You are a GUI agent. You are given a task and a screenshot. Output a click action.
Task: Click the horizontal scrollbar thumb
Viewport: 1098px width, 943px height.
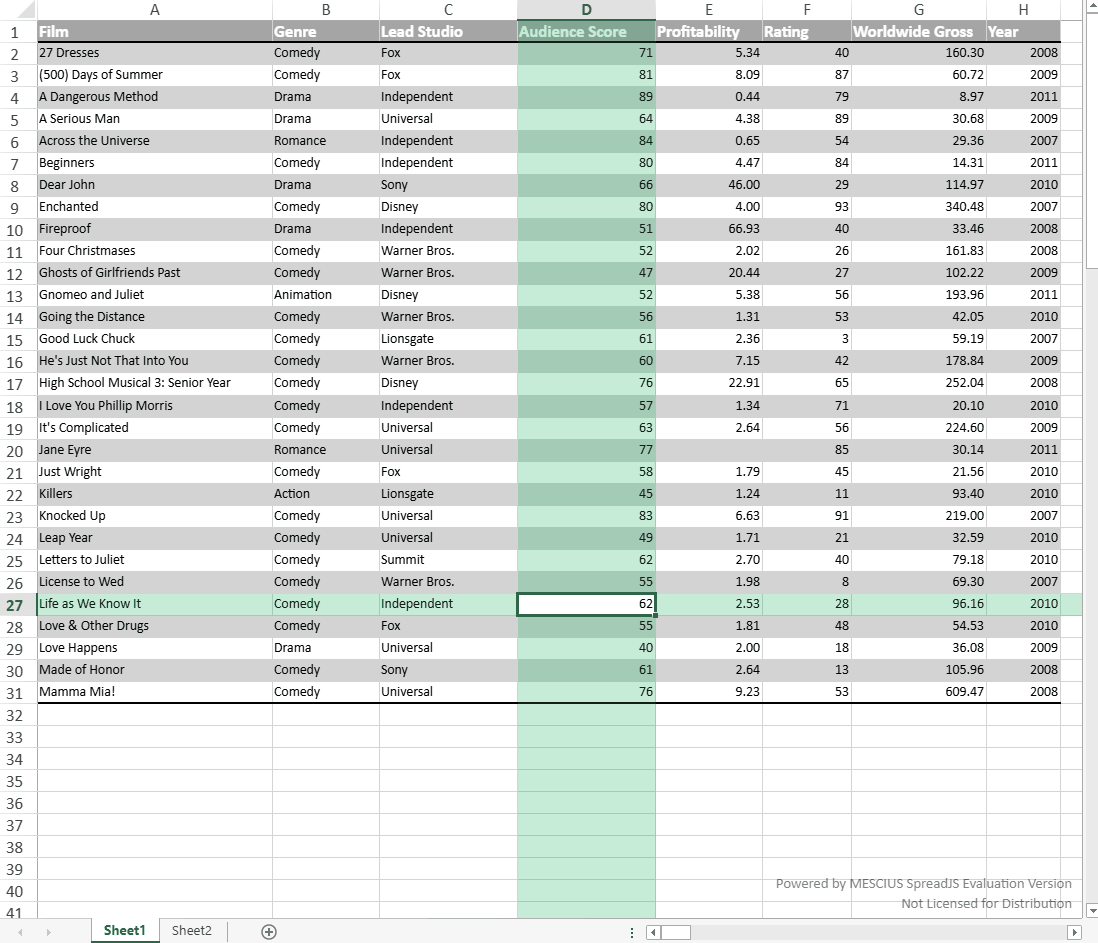click(x=676, y=932)
